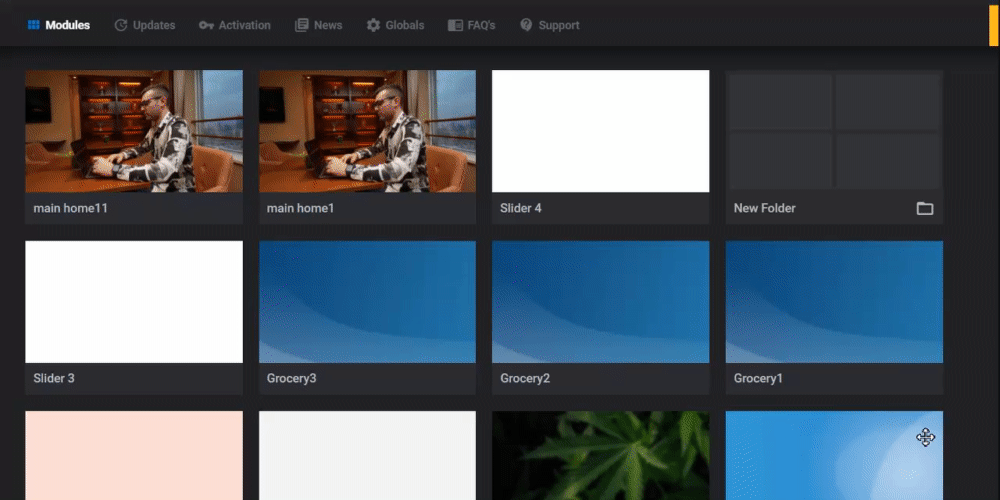Click the Globals gear icon
The image size is (1000, 500).
373,26
